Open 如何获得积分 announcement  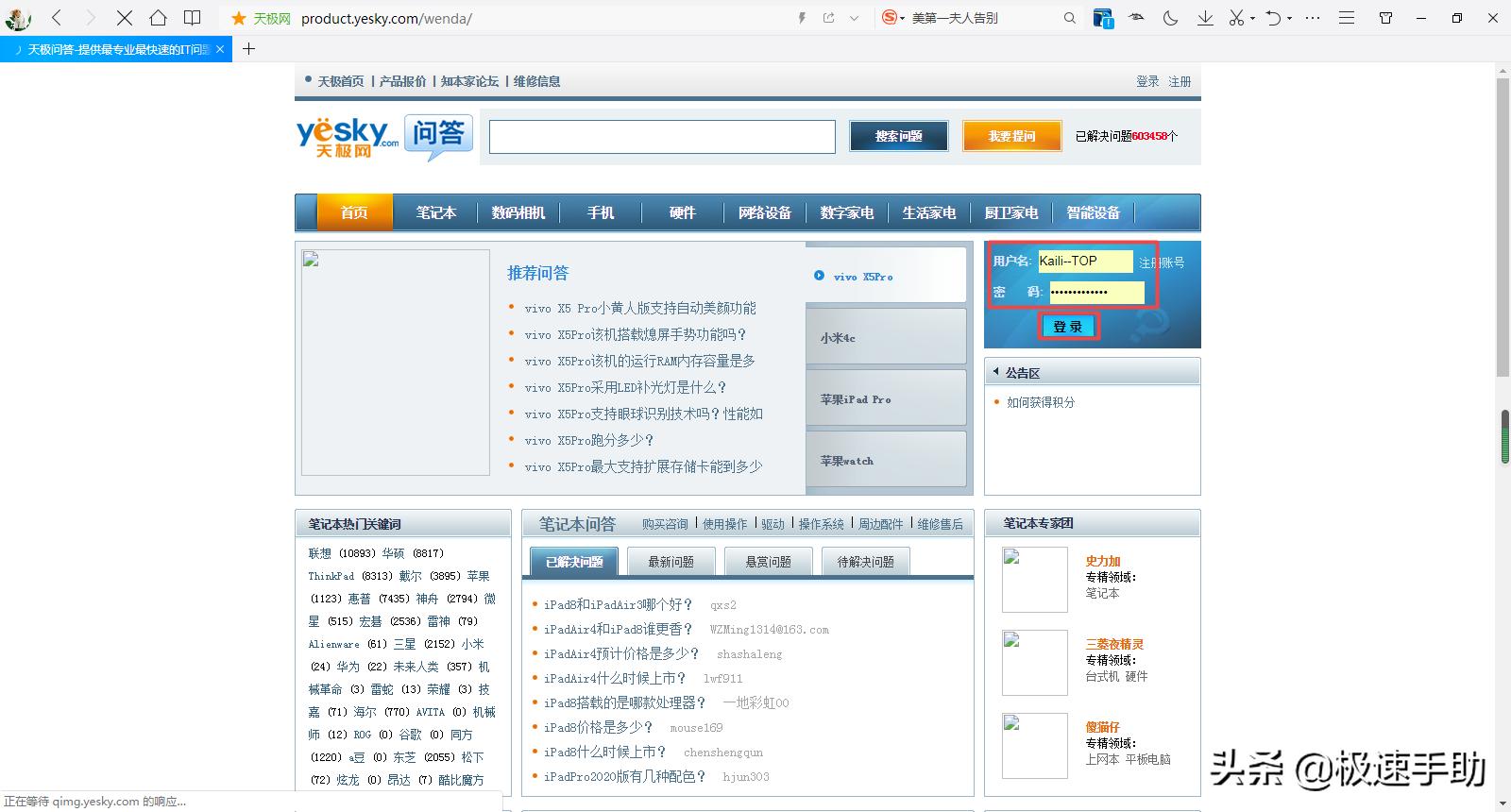(1040, 402)
